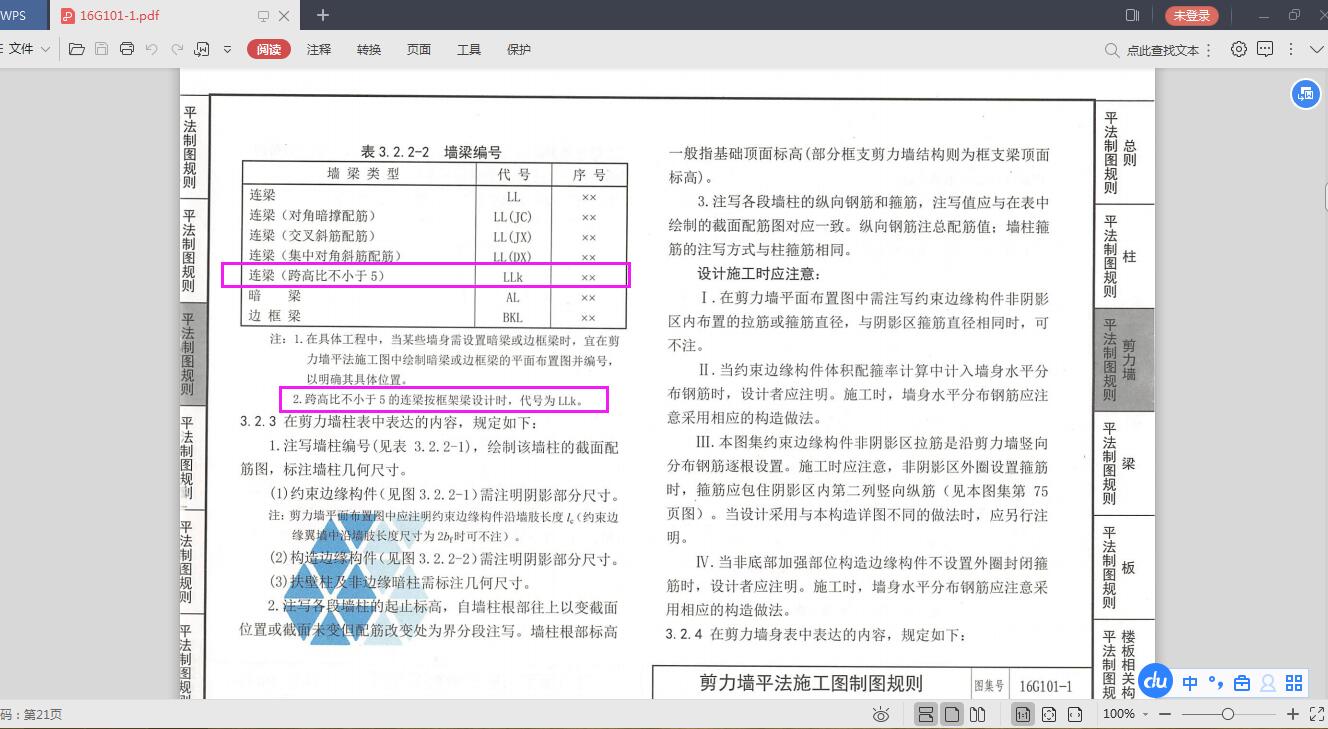1328x729 pixels.
Task: Select single page view
Action: coord(952,714)
